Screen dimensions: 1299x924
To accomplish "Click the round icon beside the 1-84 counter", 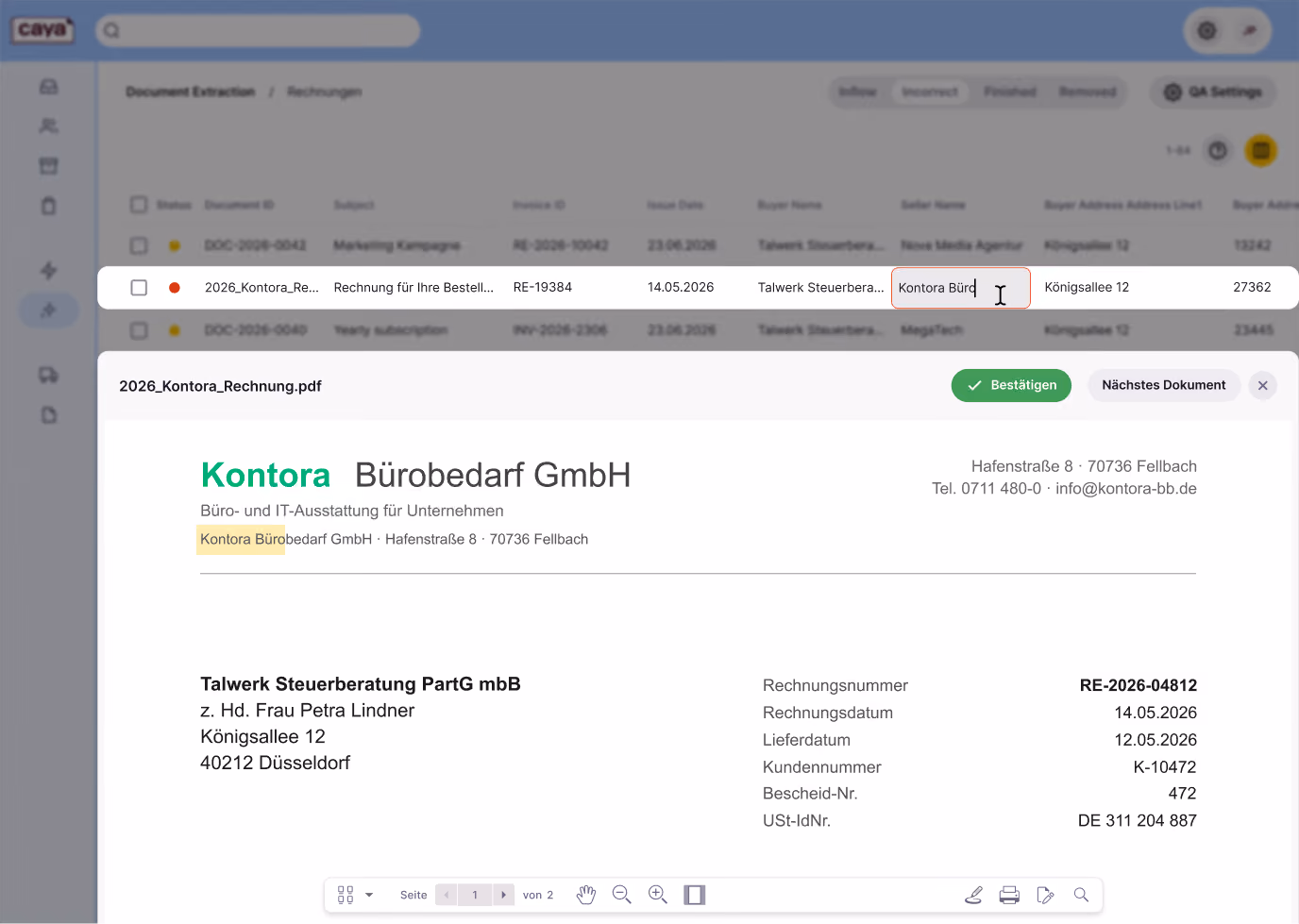I will click(1218, 150).
